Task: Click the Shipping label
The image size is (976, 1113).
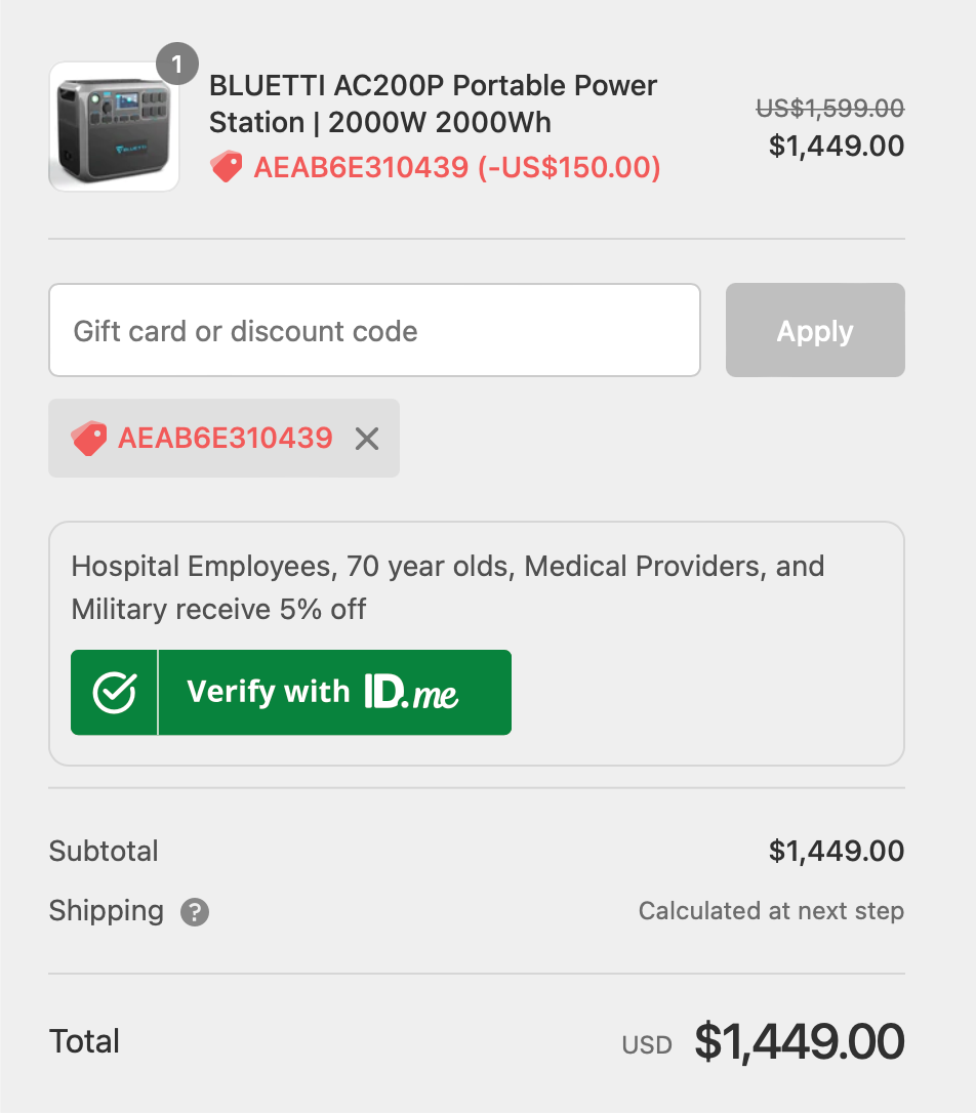Action: pyautogui.click(x=106, y=911)
